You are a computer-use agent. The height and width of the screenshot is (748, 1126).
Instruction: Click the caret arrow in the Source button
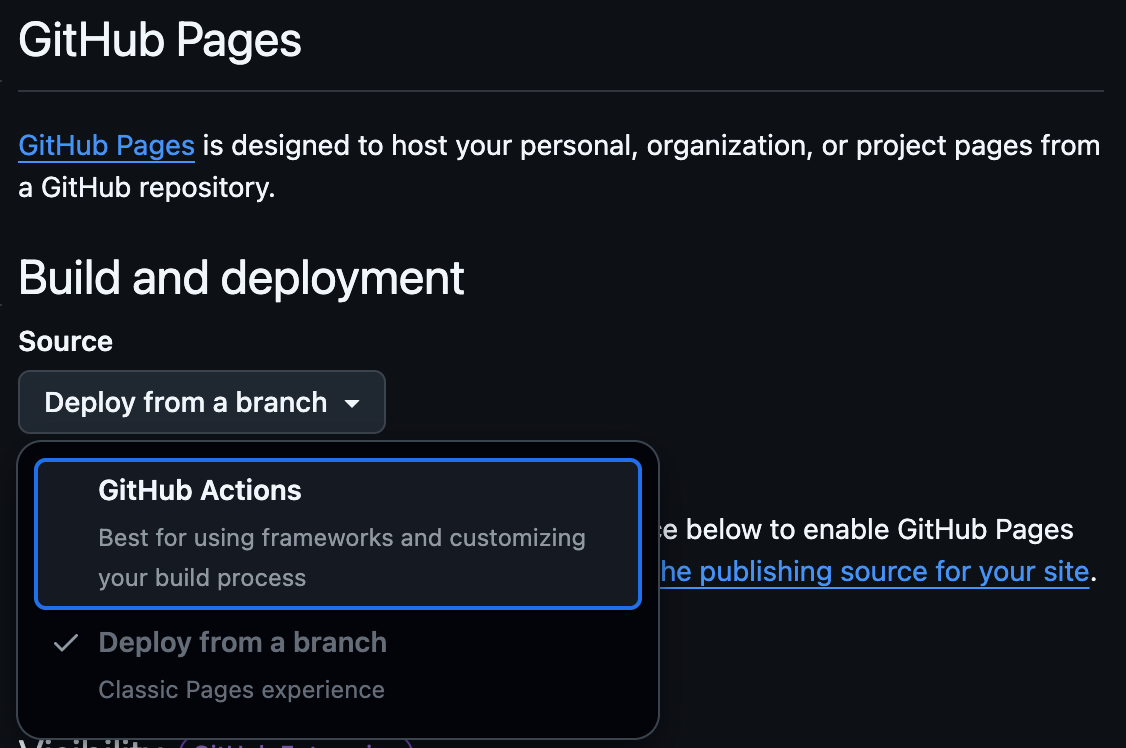pos(352,404)
